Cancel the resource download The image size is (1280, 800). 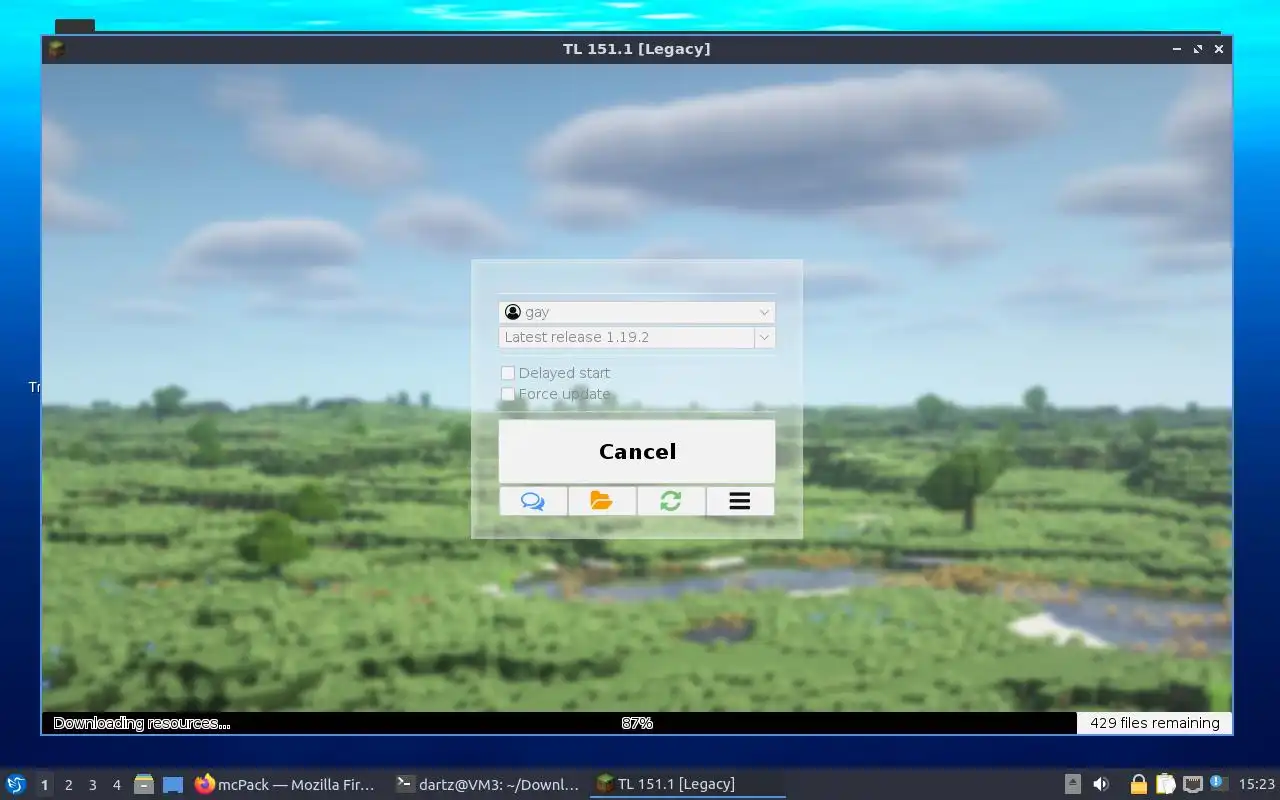coord(637,451)
